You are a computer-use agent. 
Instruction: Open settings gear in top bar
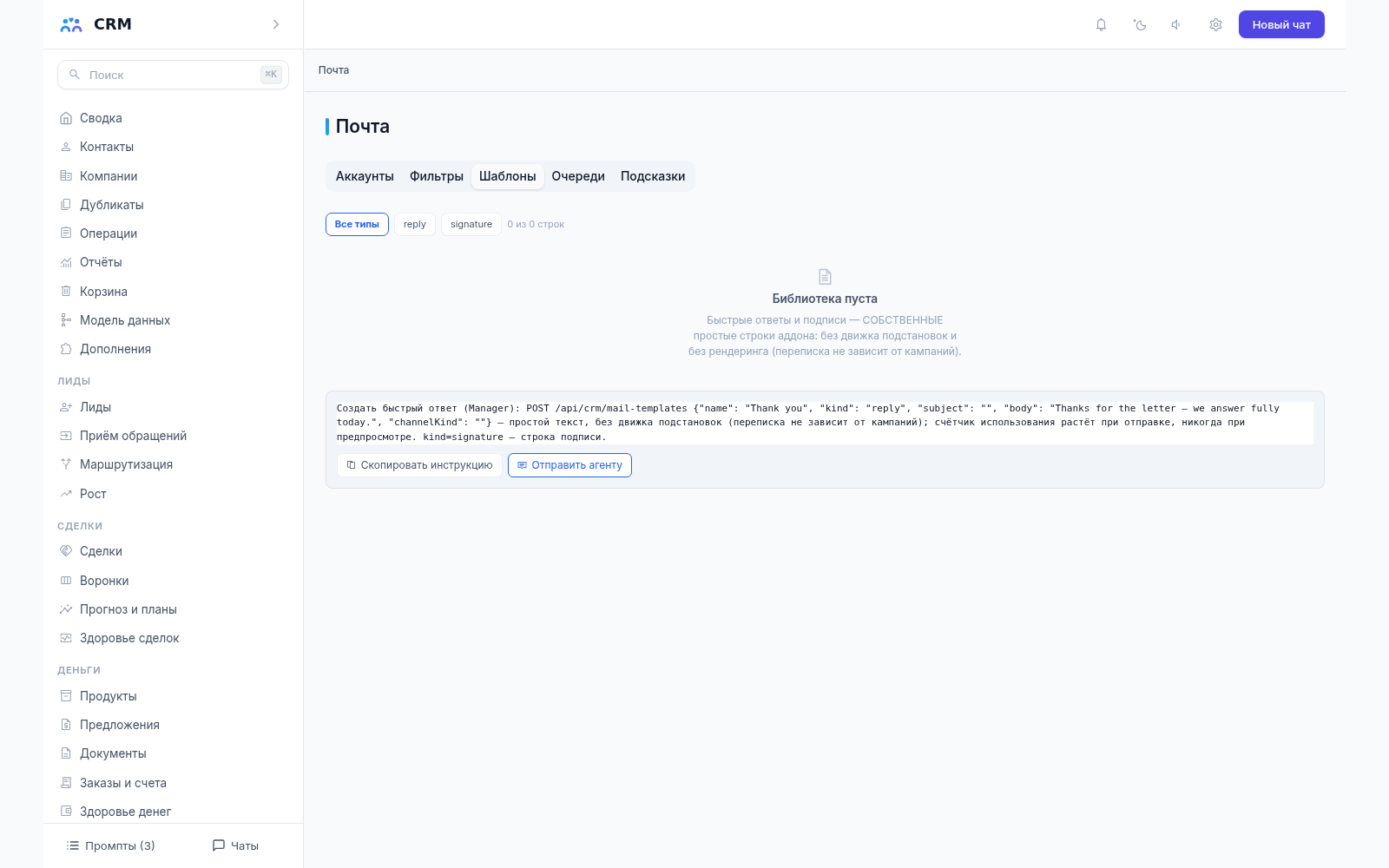pos(1215,24)
